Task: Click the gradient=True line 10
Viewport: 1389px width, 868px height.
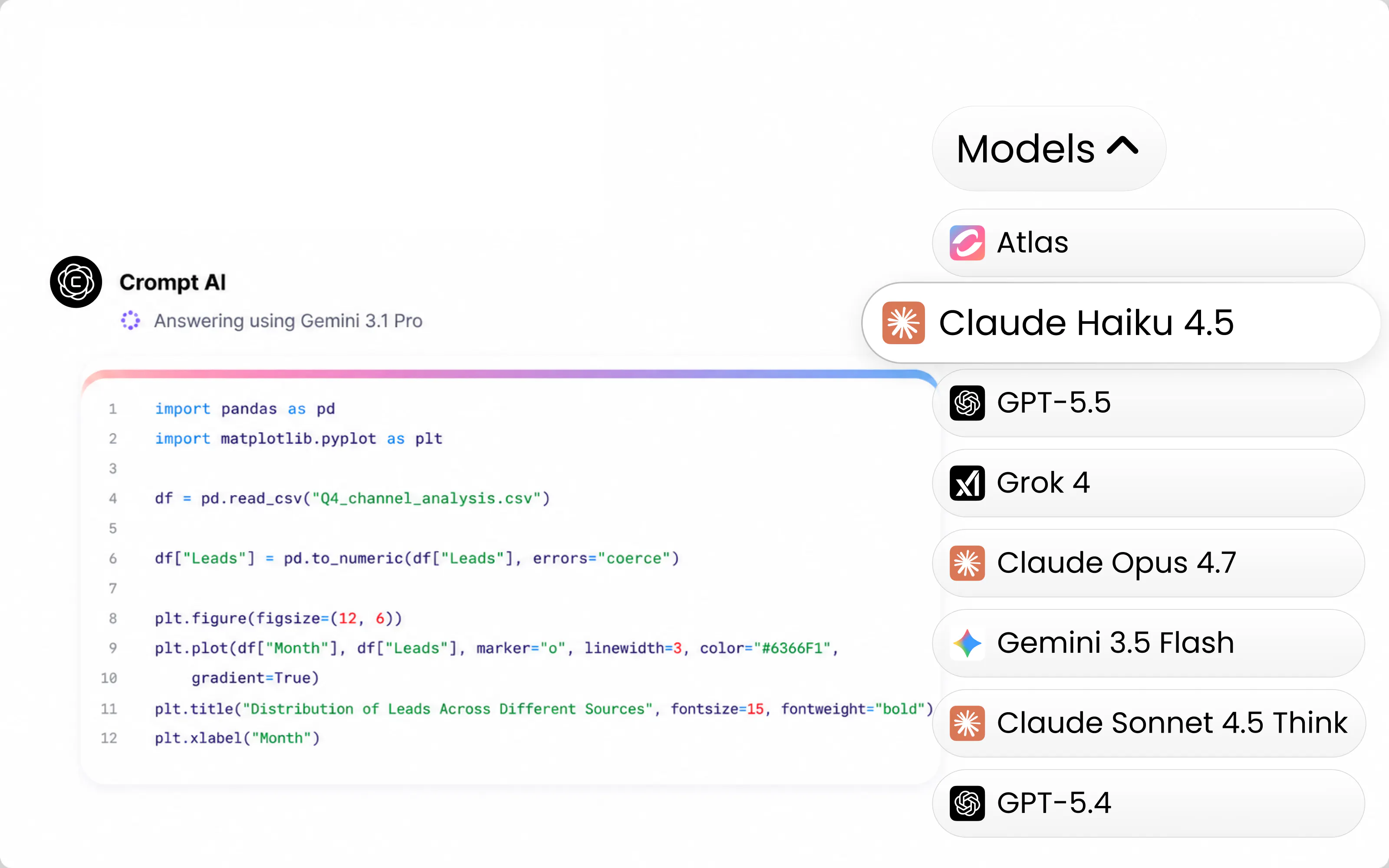Action: point(255,678)
